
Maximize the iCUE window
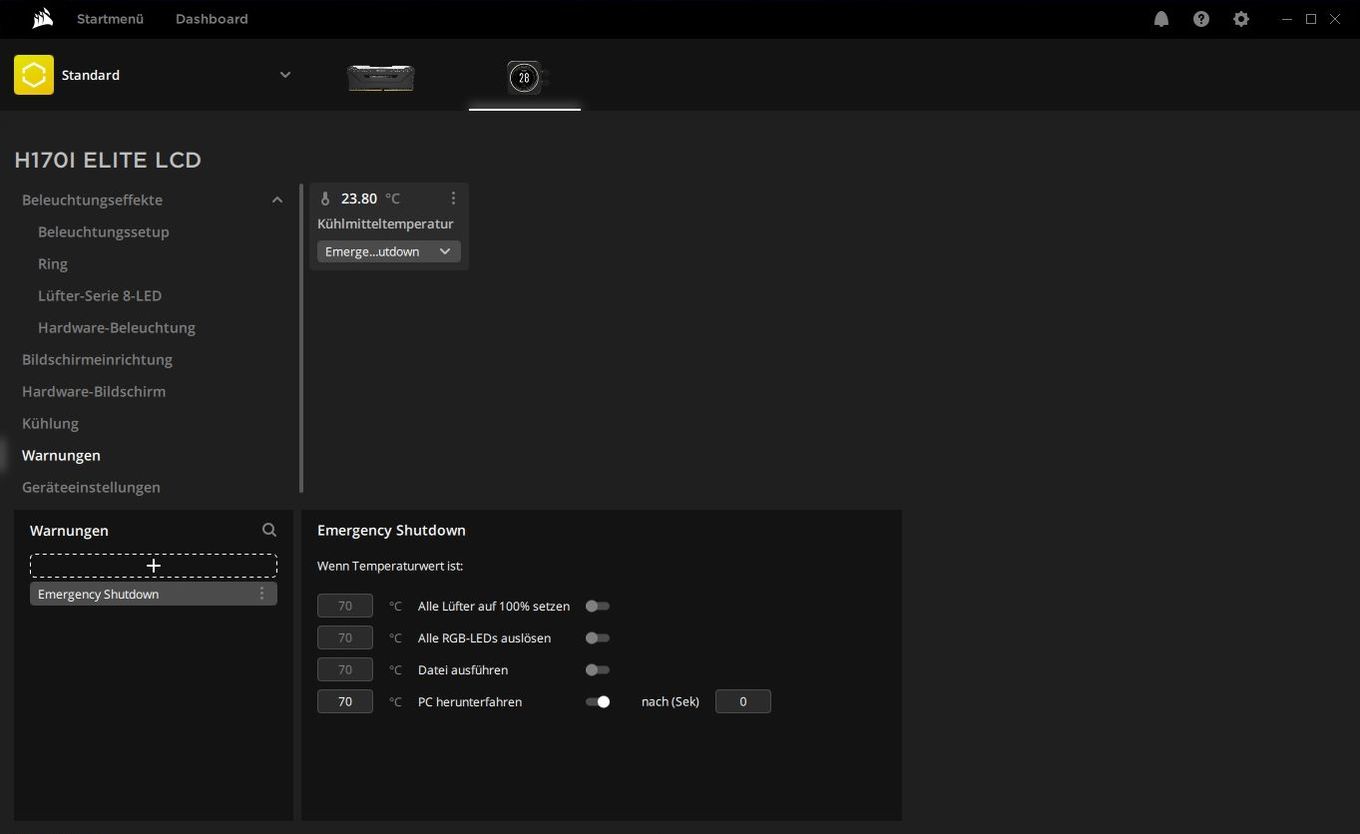(x=1311, y=19)
